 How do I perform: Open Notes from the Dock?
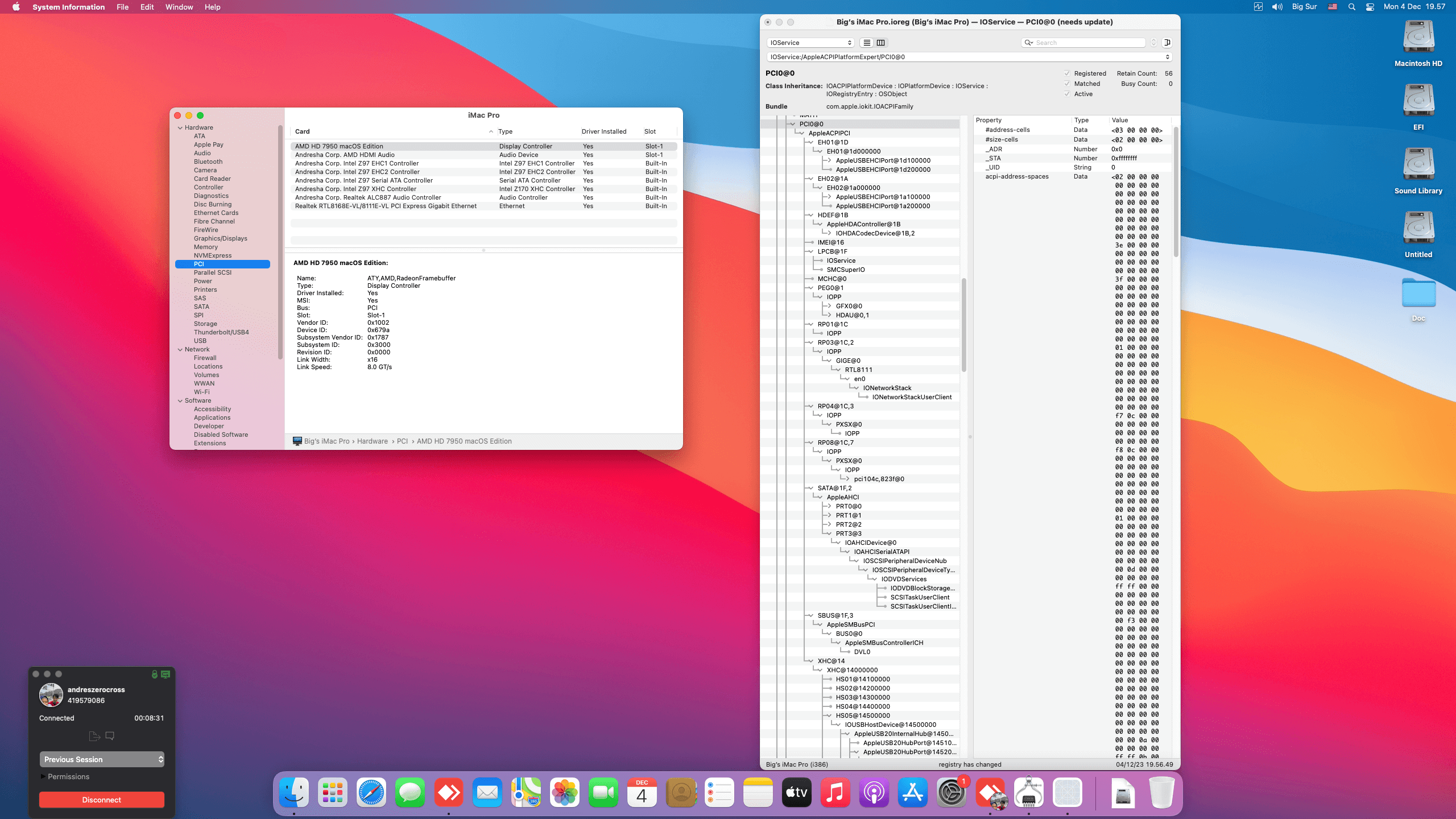[x=758, y=792]
